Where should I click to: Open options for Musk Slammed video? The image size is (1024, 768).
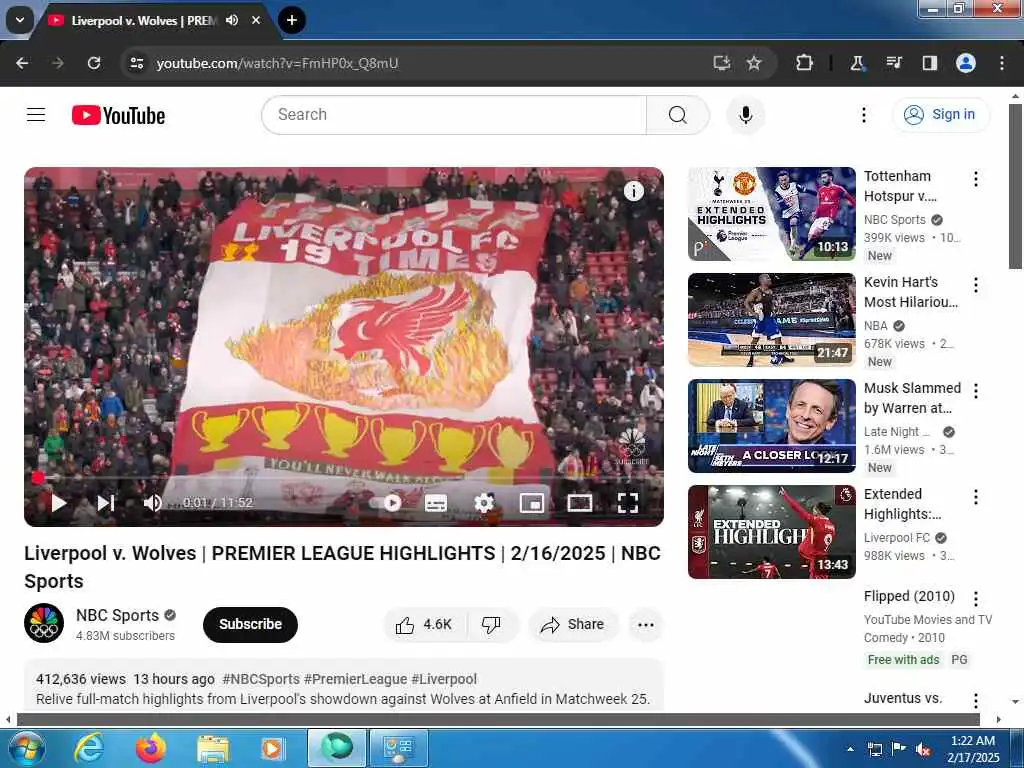click(x=976, y=391)
